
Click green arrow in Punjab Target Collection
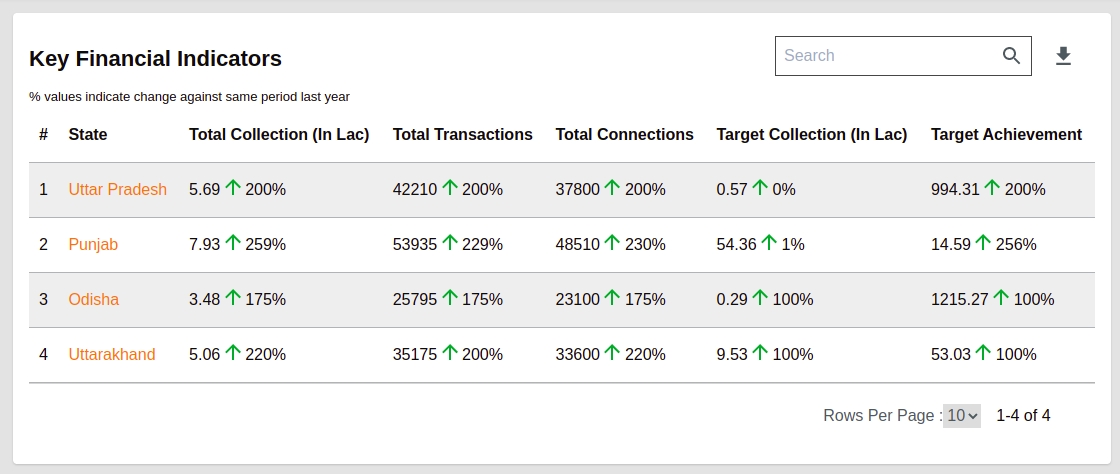[x=768, y=243]
